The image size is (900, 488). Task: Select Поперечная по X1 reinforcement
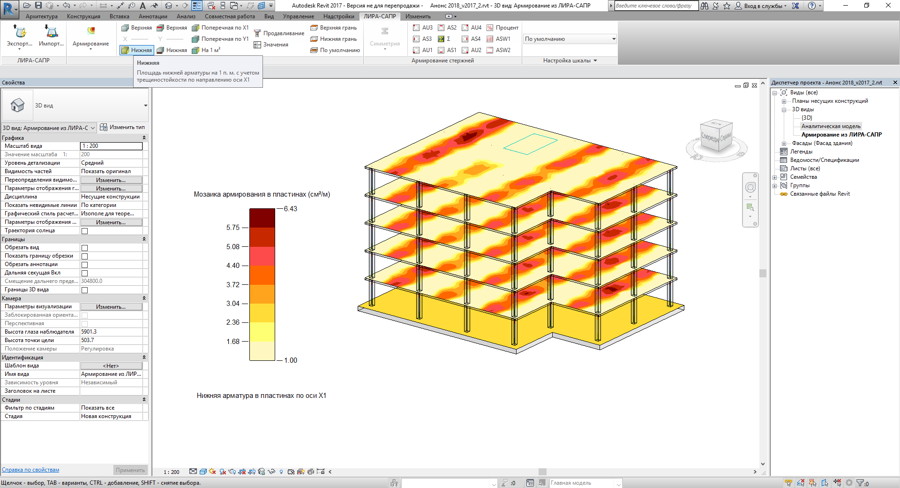pos(220,28)
